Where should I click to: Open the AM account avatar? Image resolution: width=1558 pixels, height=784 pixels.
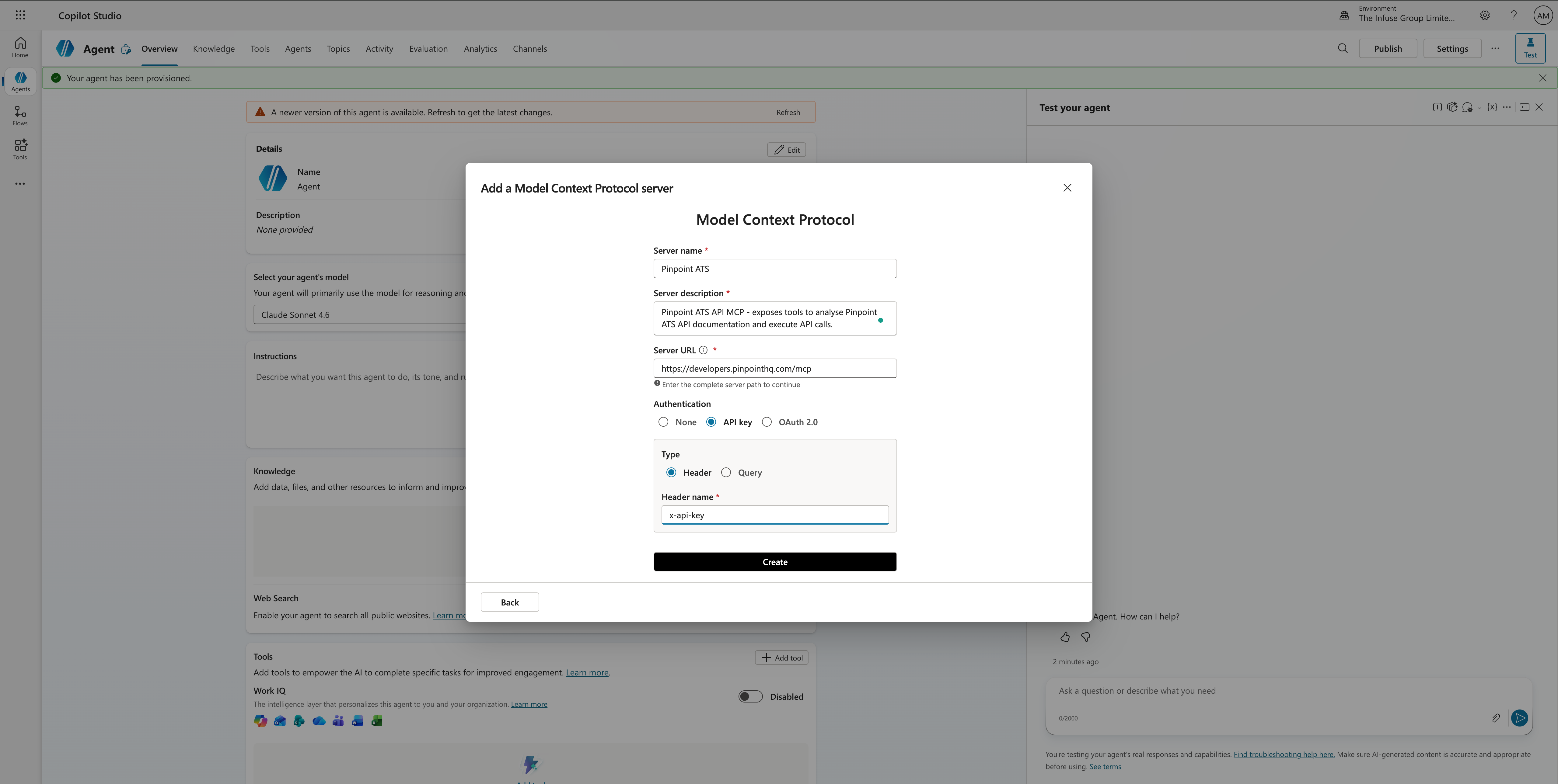tap(1543, 15)
